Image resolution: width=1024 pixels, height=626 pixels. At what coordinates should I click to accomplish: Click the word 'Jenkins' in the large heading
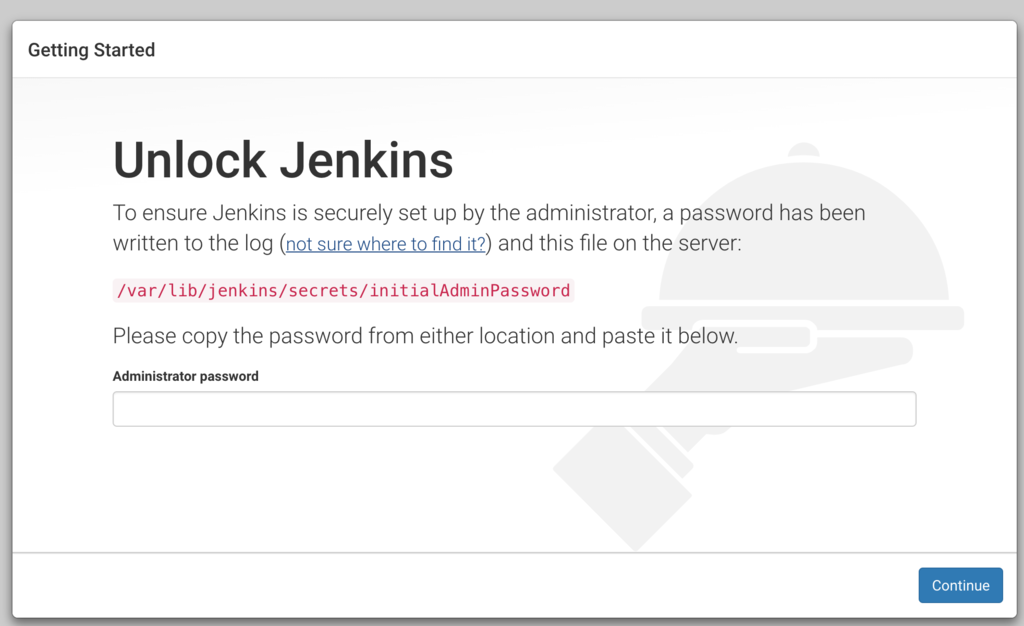(x=366, y=160)
